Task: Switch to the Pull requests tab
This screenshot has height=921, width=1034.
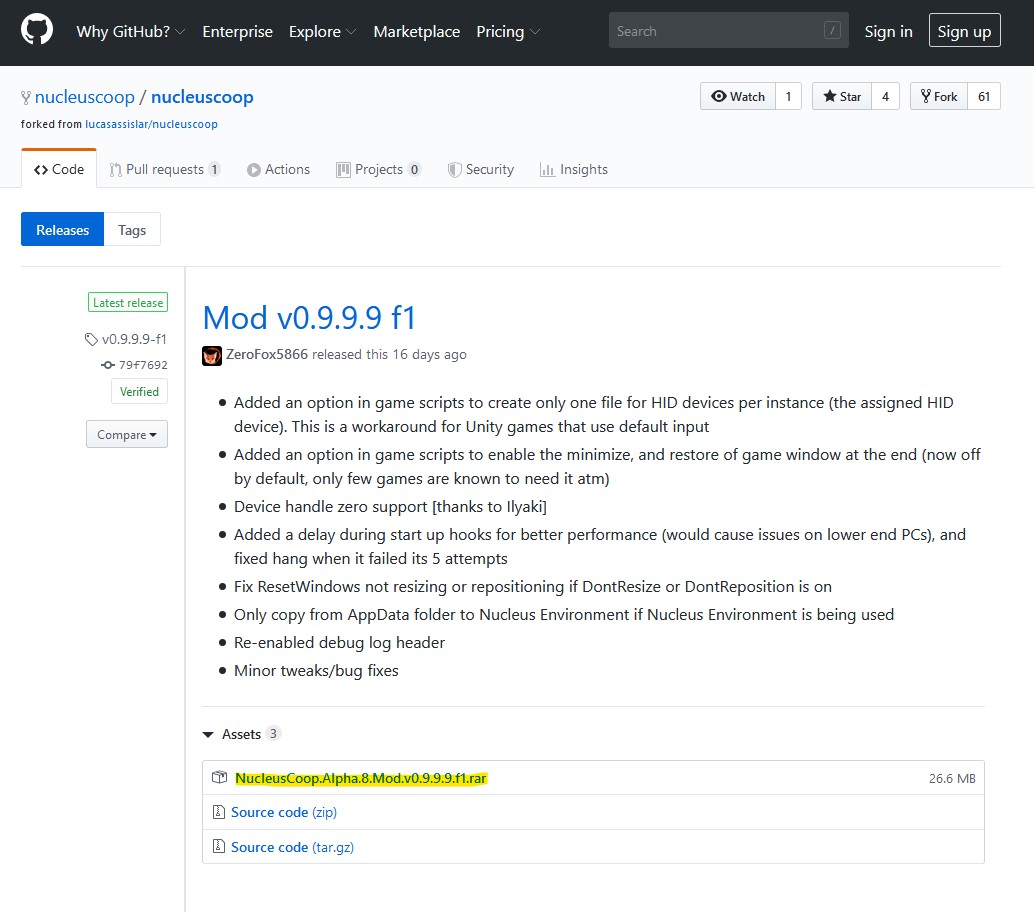Action: tap(164, 169)
